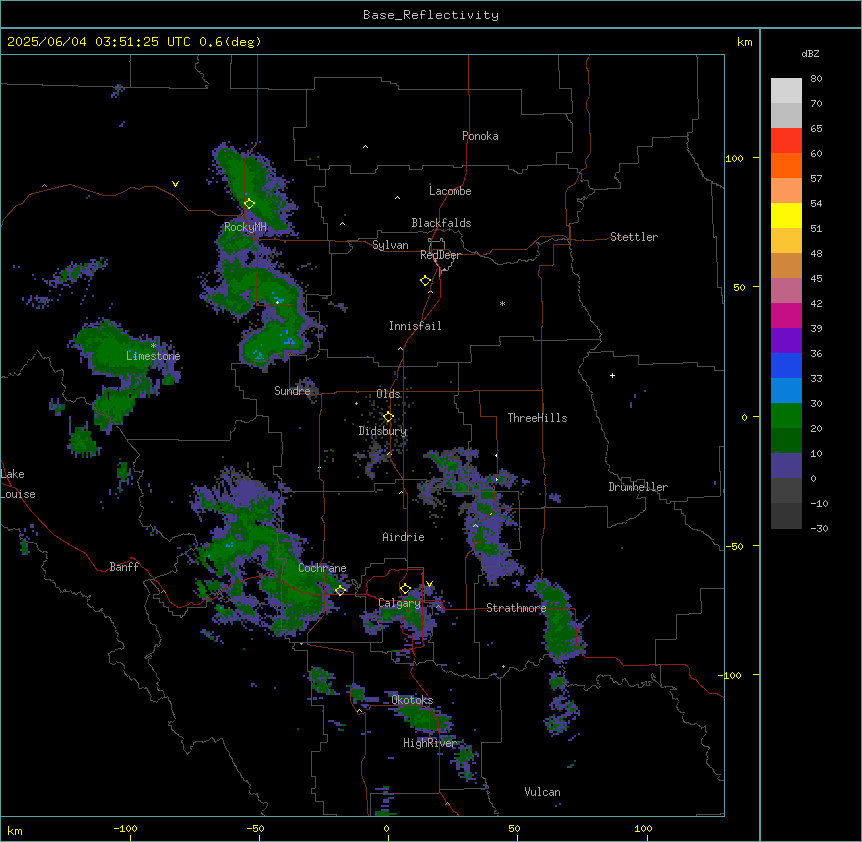
Task: Click the bright yellow 51-54 dBZ swatch
Action: 786,216
